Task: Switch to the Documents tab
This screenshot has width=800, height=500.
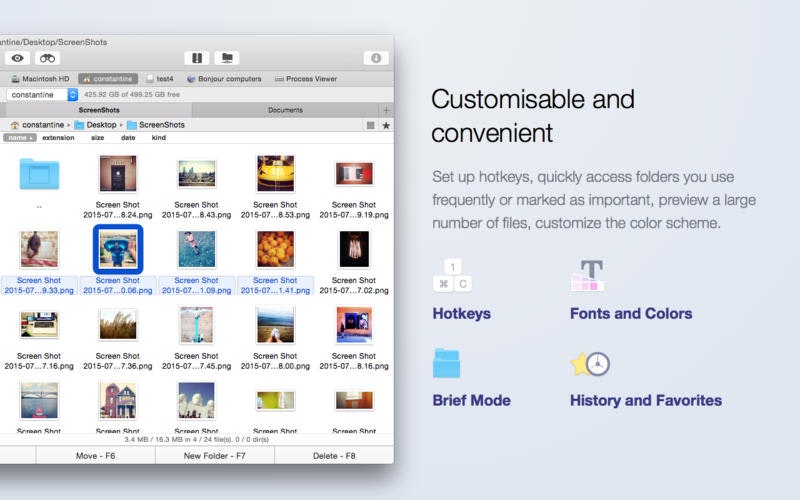Action: pos(285,110)
